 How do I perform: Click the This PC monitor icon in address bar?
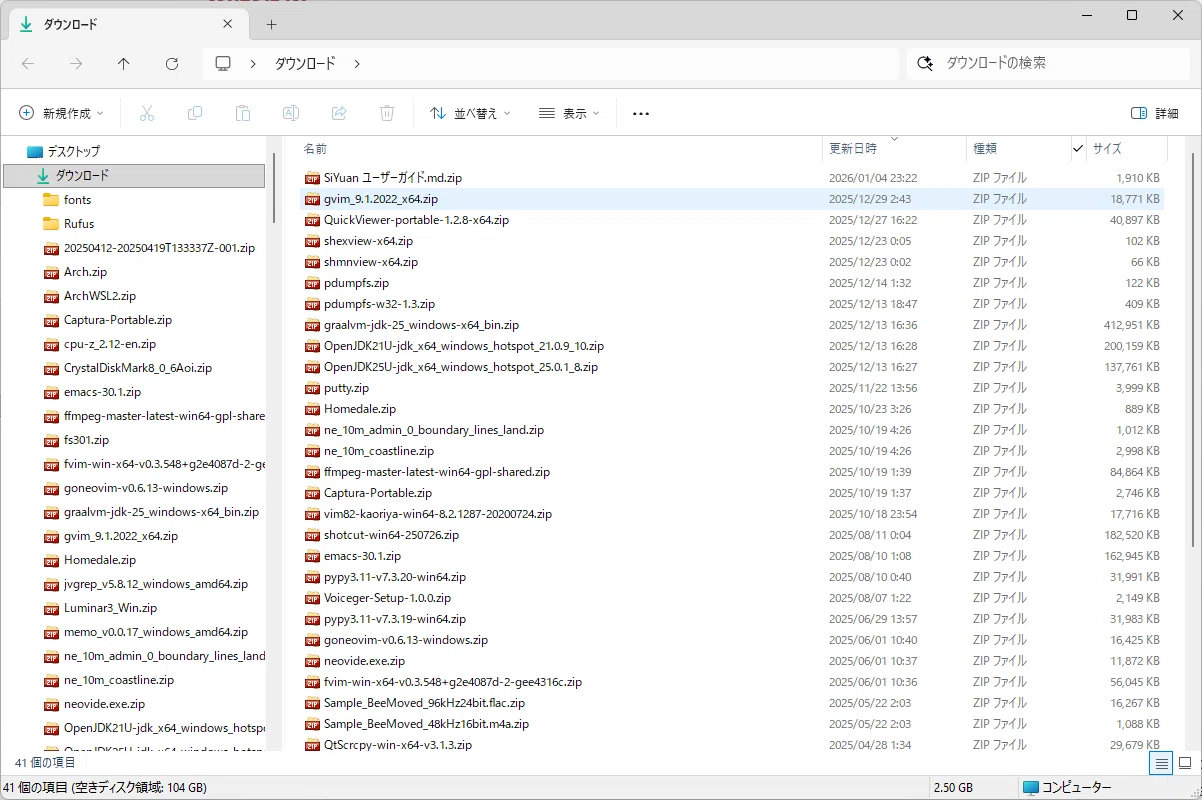click(223, 63)
